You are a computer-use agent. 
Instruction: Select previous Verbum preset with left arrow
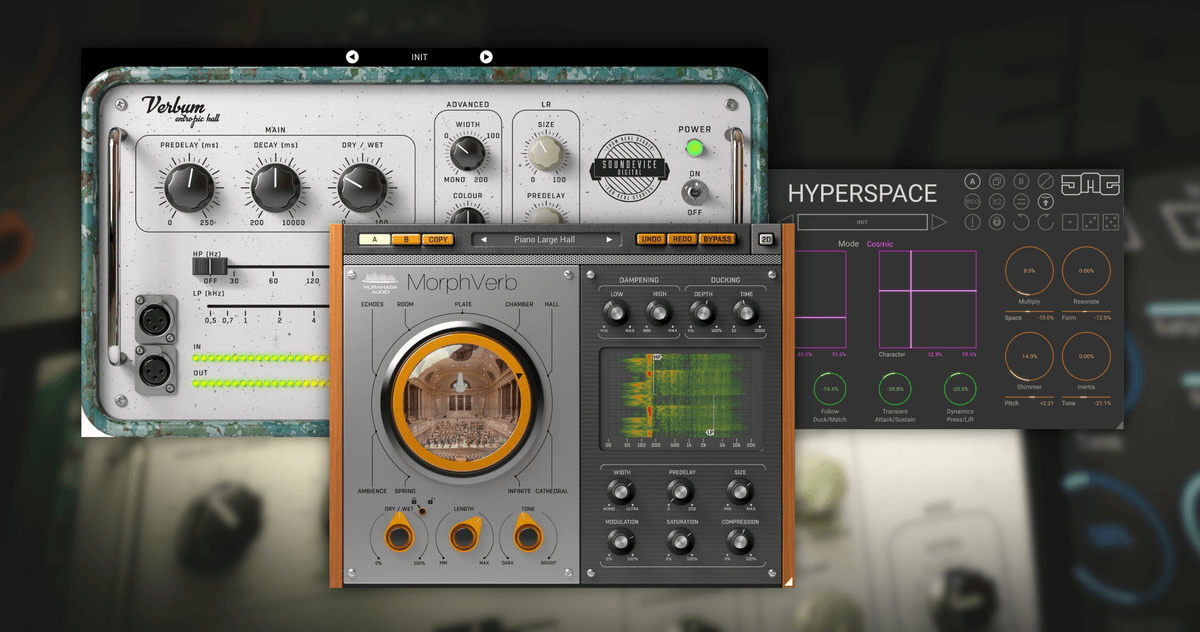pyautogui.click(x=352, y=57)
